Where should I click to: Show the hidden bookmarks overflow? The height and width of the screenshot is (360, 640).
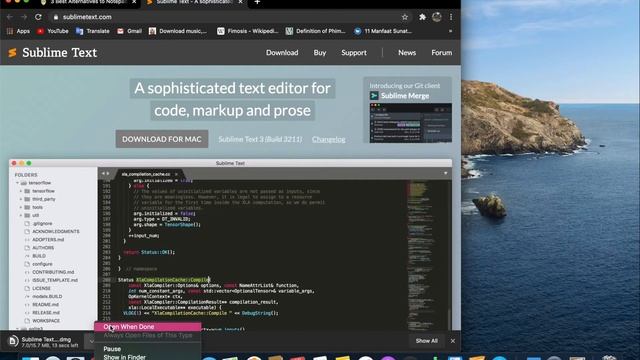coord(451,31)
